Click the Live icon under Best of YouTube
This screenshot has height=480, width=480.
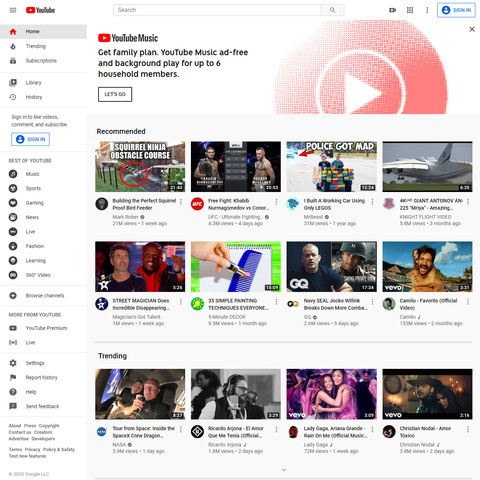[13, 232]
